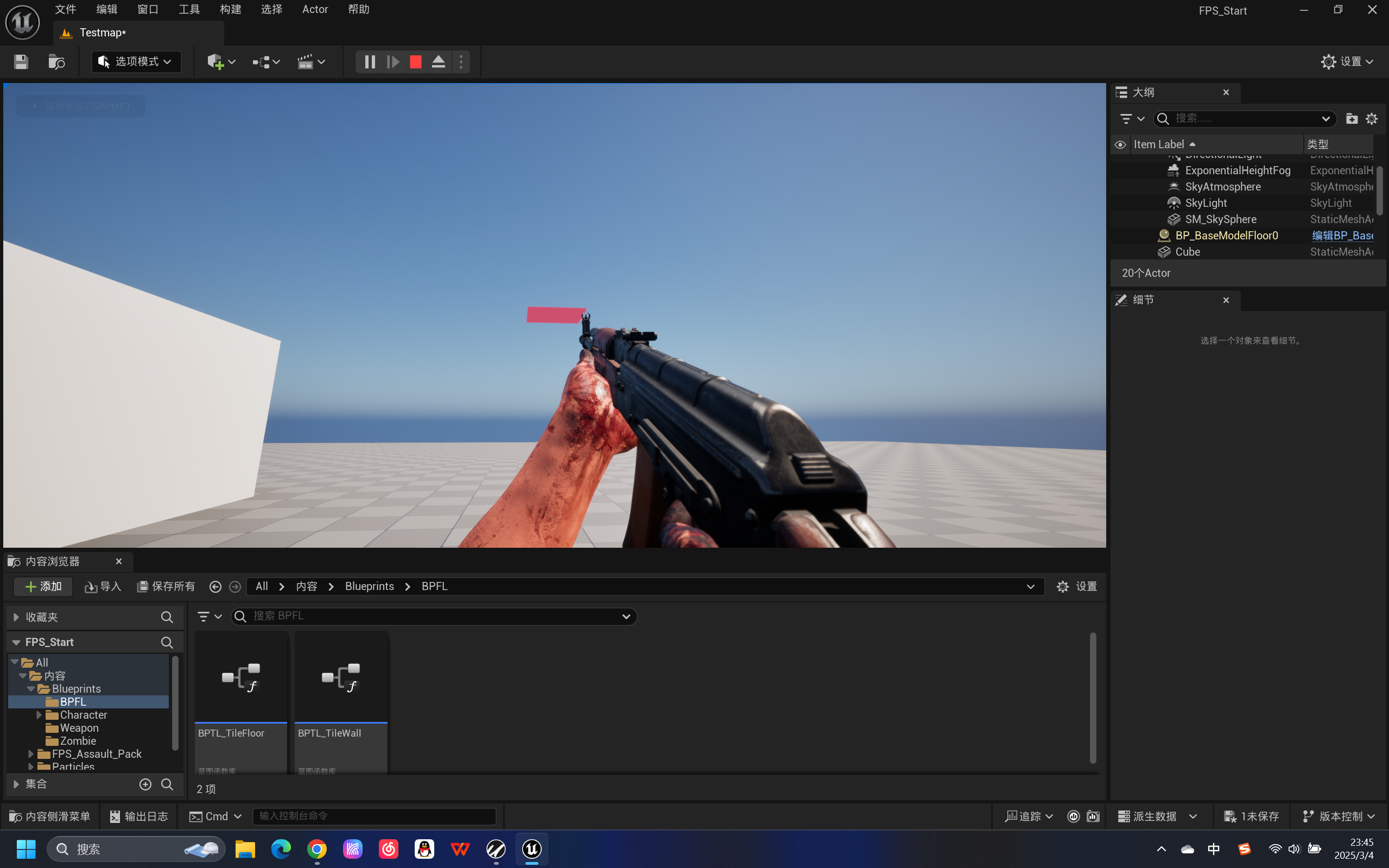Expand the 收藏夹 favorites section
Image resolution: width=1389 pixels, height=868 pixels.
coord(16,617)
